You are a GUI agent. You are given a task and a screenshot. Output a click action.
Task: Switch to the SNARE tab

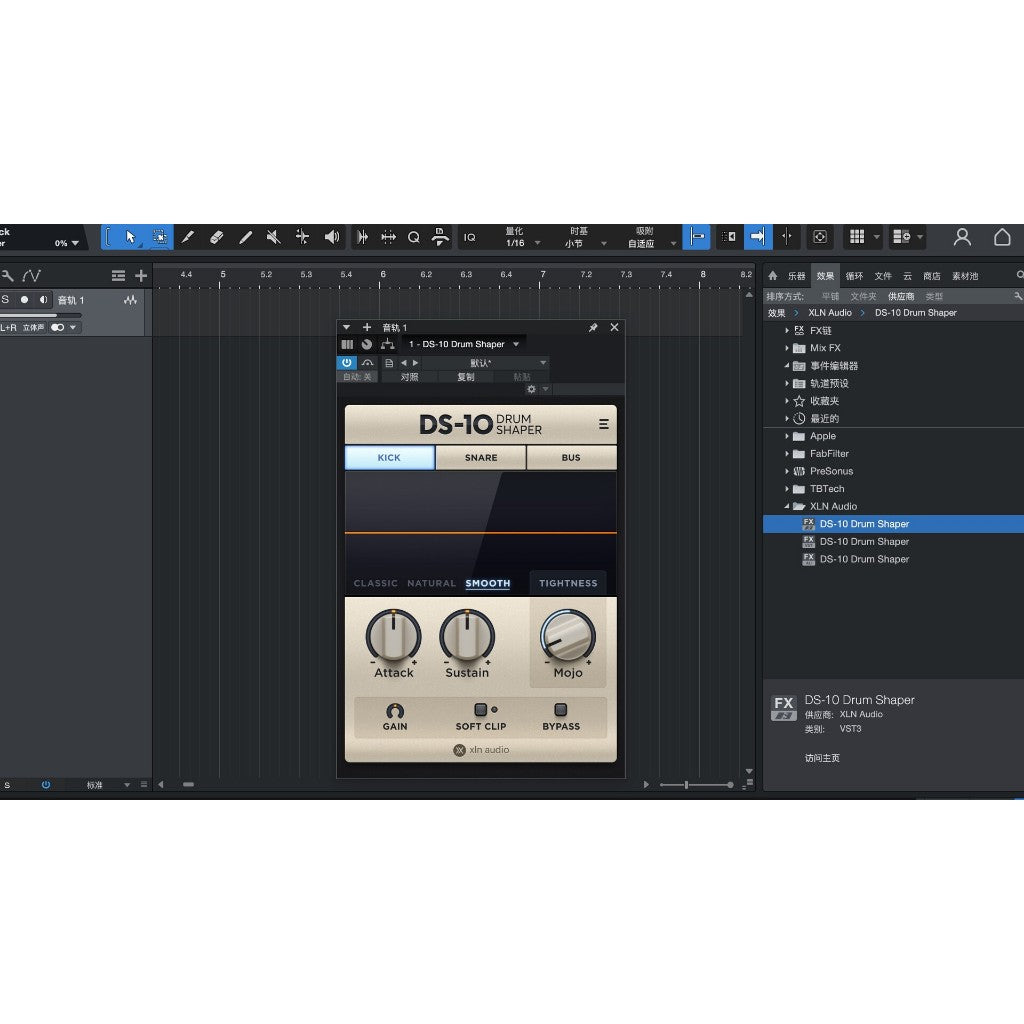click(x=480, y=457)
